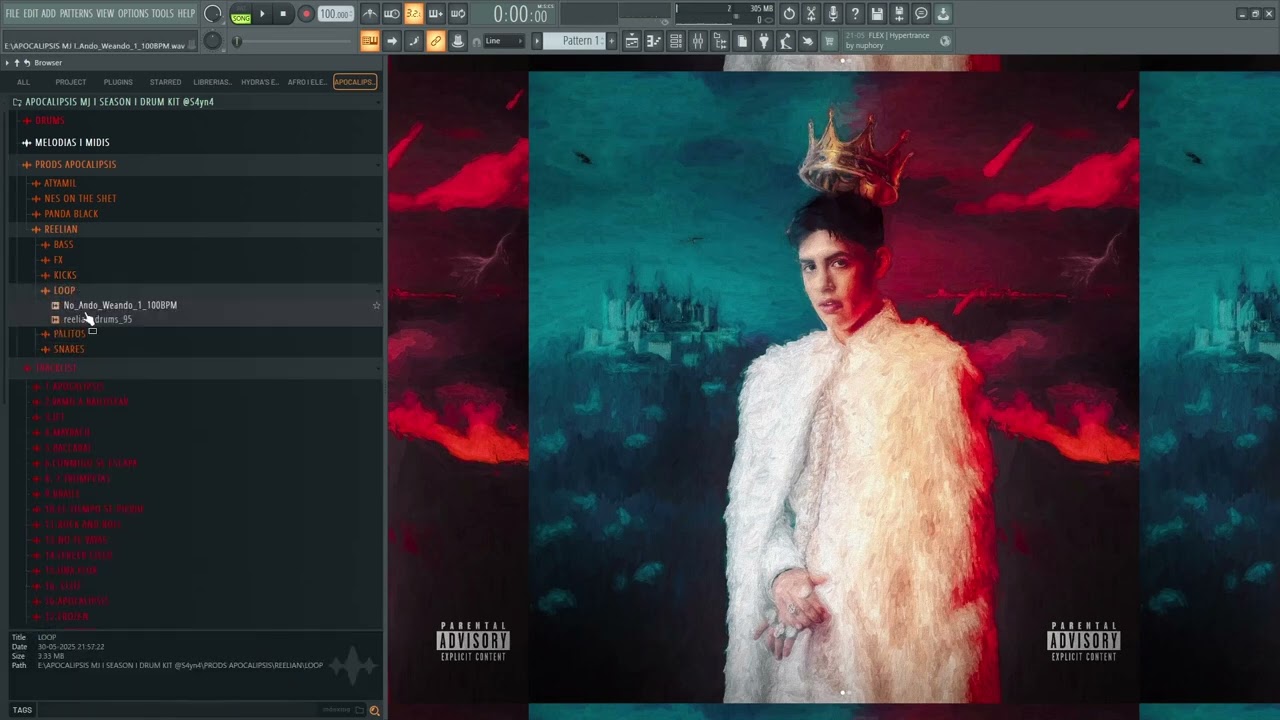Arm recording with the Record button
The height and width of the screenshot is (720, 1280).
(x=306, y=14)
